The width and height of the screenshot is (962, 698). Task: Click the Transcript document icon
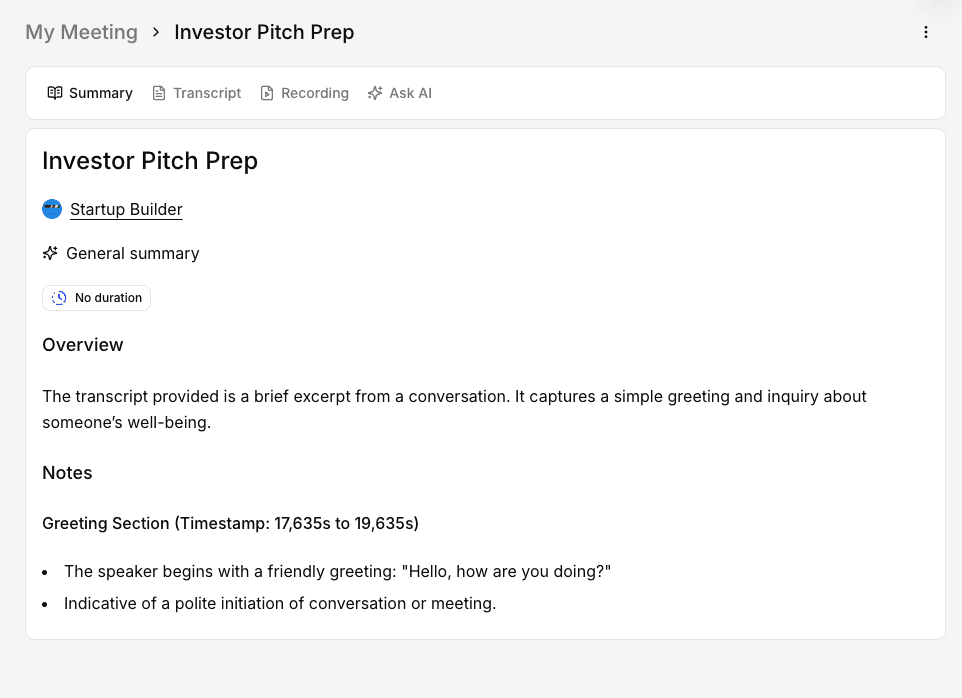[159, 93]
